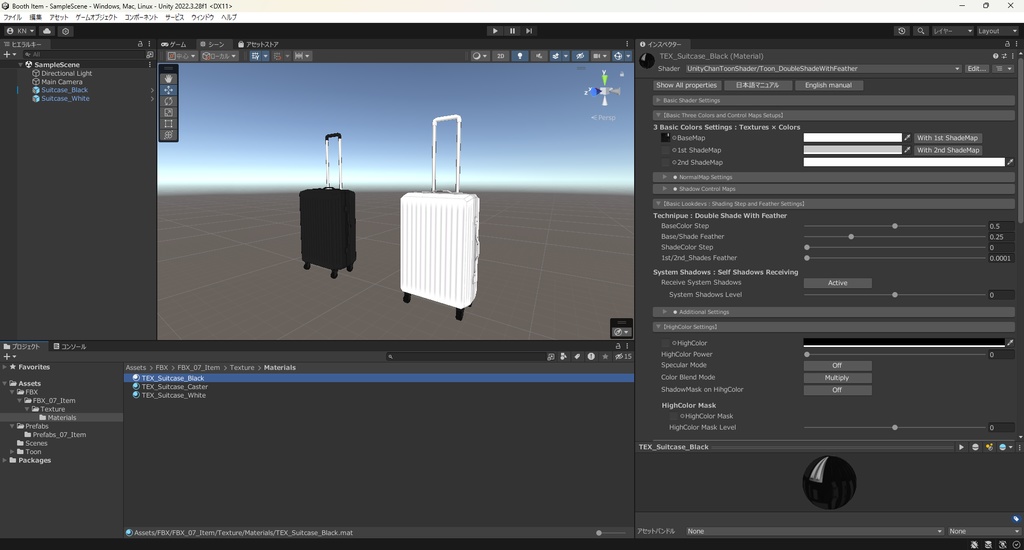The width and height of the screenshot is (1024, 550).
Task: Click the eyedropper next to BaseMap color
Action: (908, 138)
